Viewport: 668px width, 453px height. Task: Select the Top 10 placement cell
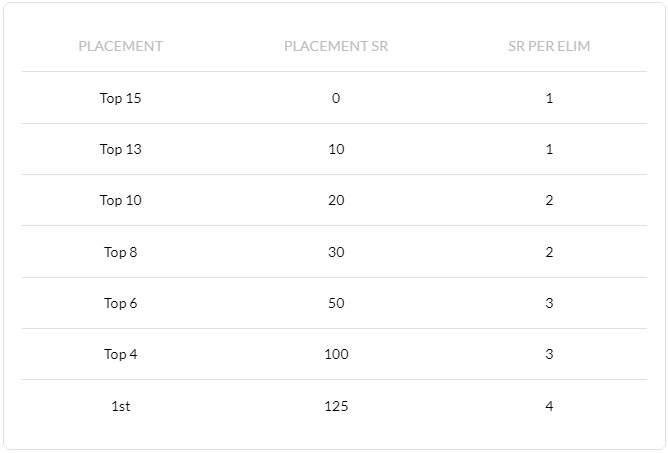coord(121,200)
